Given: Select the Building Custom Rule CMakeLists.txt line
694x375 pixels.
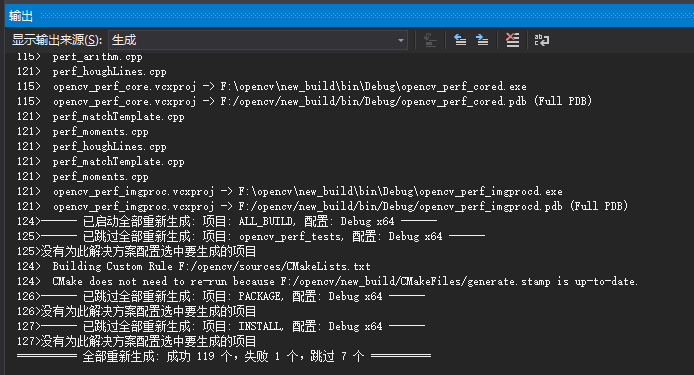Looking at the screenshot, I should (194, 267).
